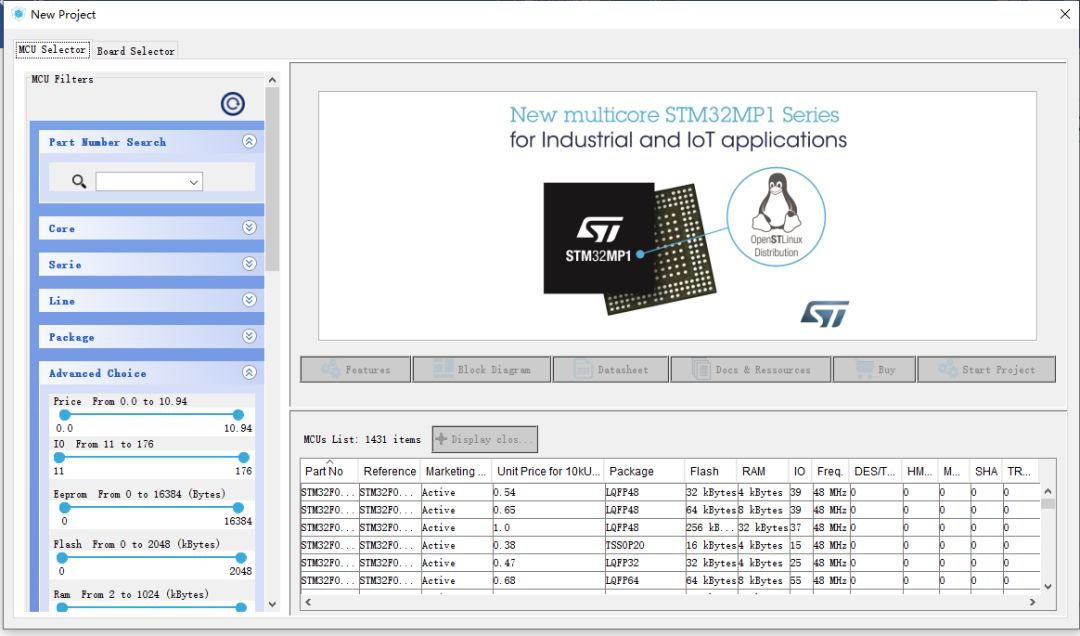
Task: Click the reset filters circular icon
Action: [233, 103]
